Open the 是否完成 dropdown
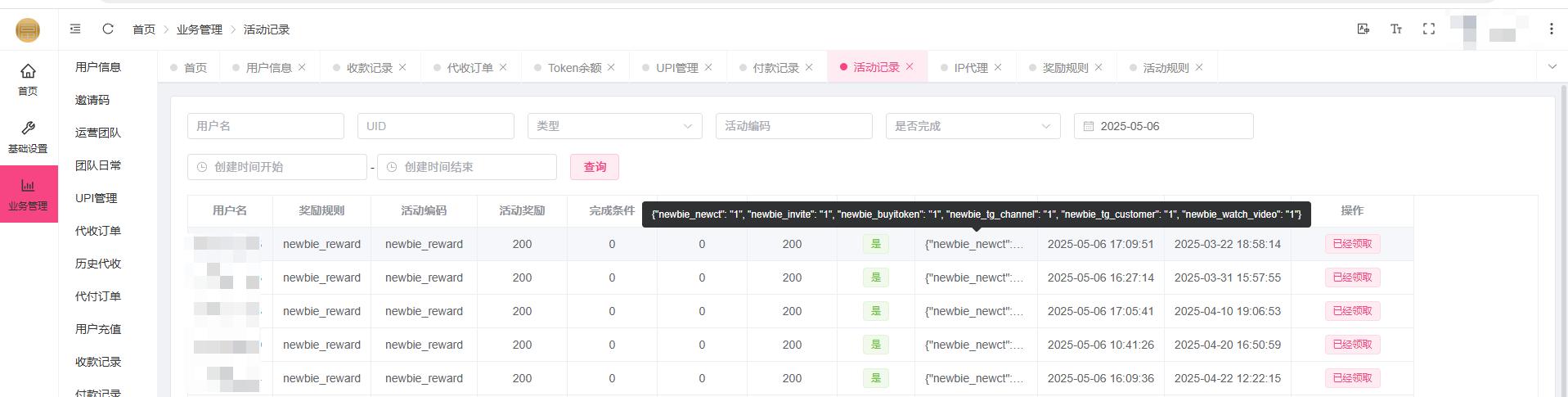 click(973, 126)
